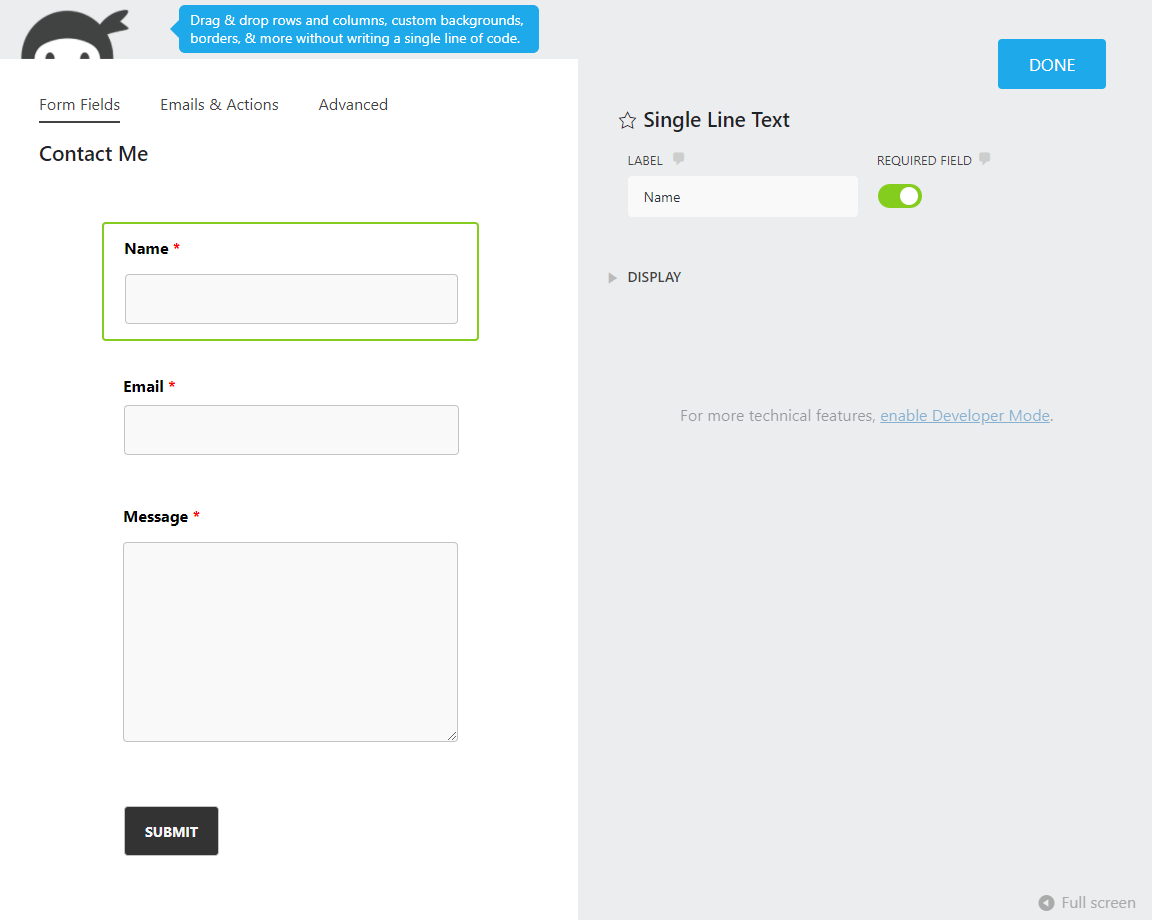This screenshot has width=1152, height=920.
Task: Switch to the Emails & Actions tab
Action: point(219,104)
